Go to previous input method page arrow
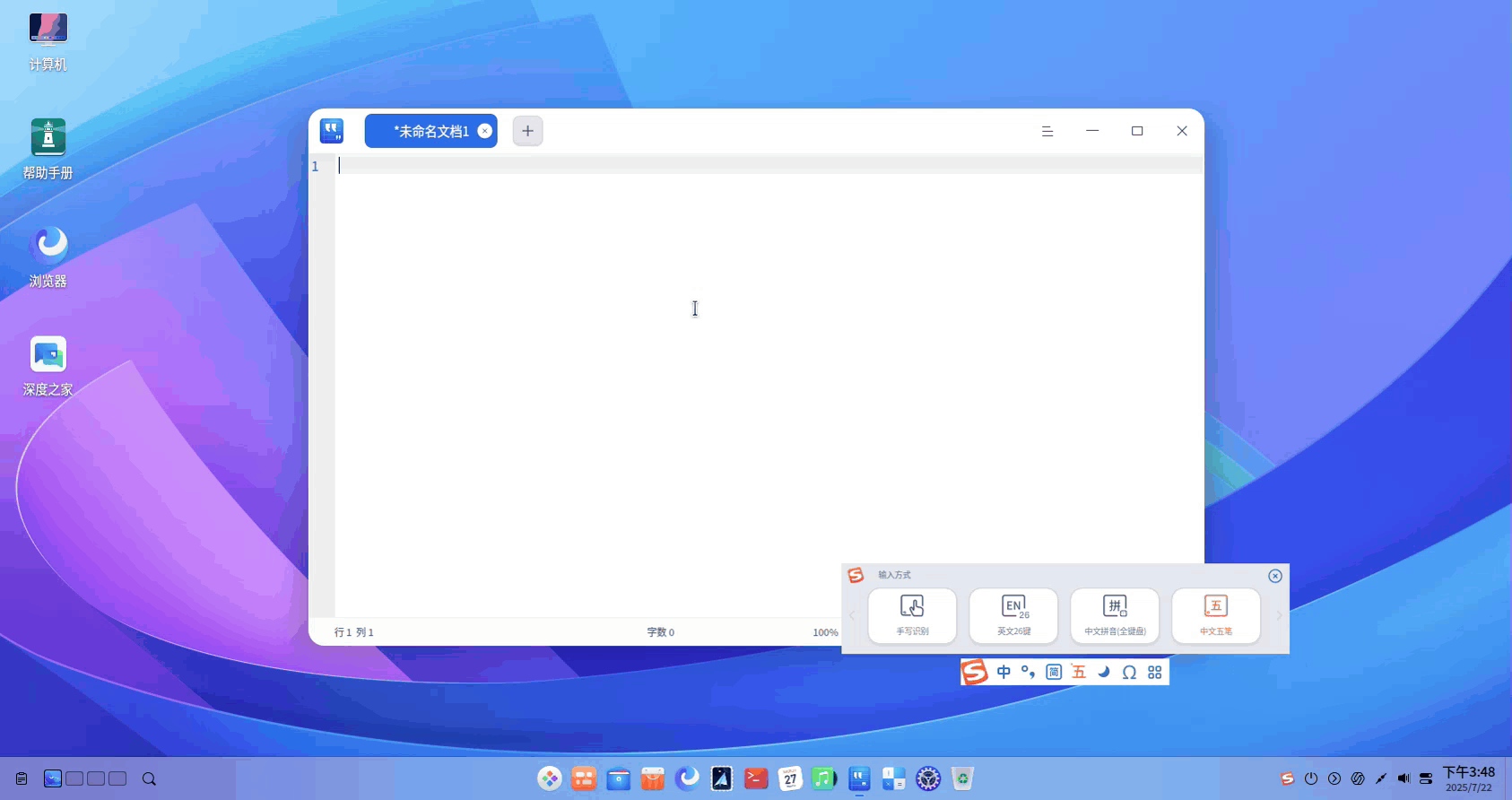1512x800 pixels. tap(852, 616)
